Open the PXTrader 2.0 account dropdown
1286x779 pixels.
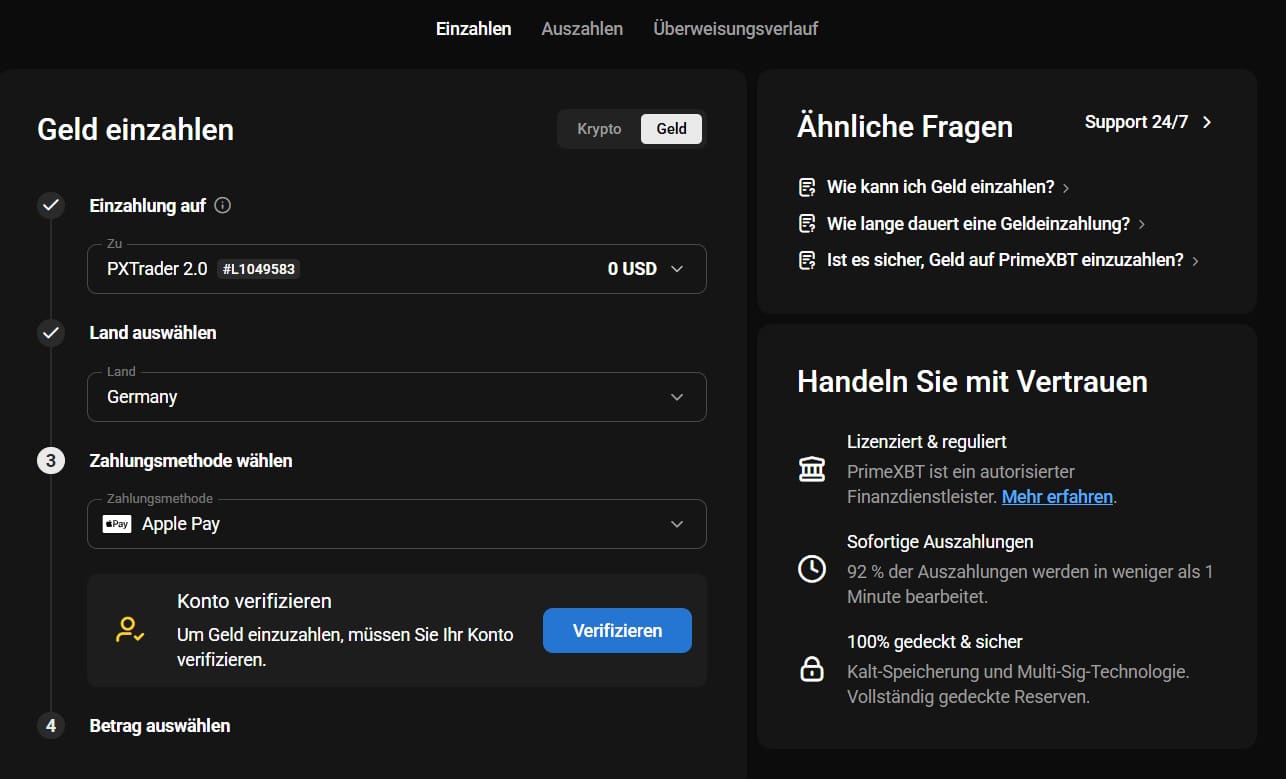click(397, 269)
